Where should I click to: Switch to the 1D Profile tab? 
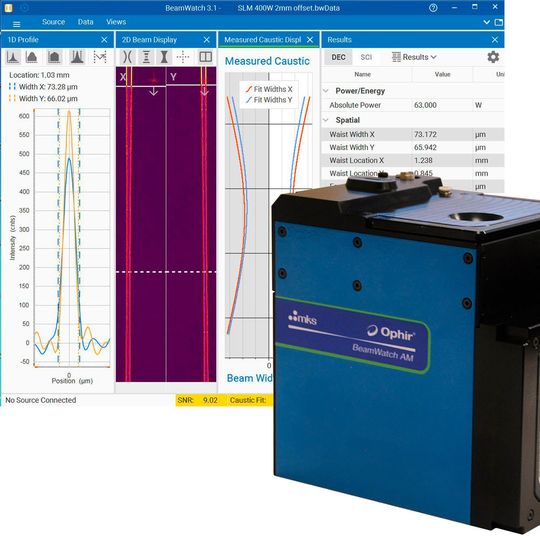point(23,40)
